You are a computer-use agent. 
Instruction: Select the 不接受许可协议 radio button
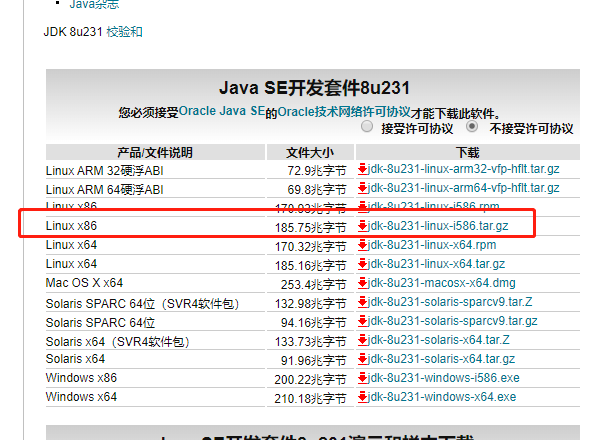point(472,126)
